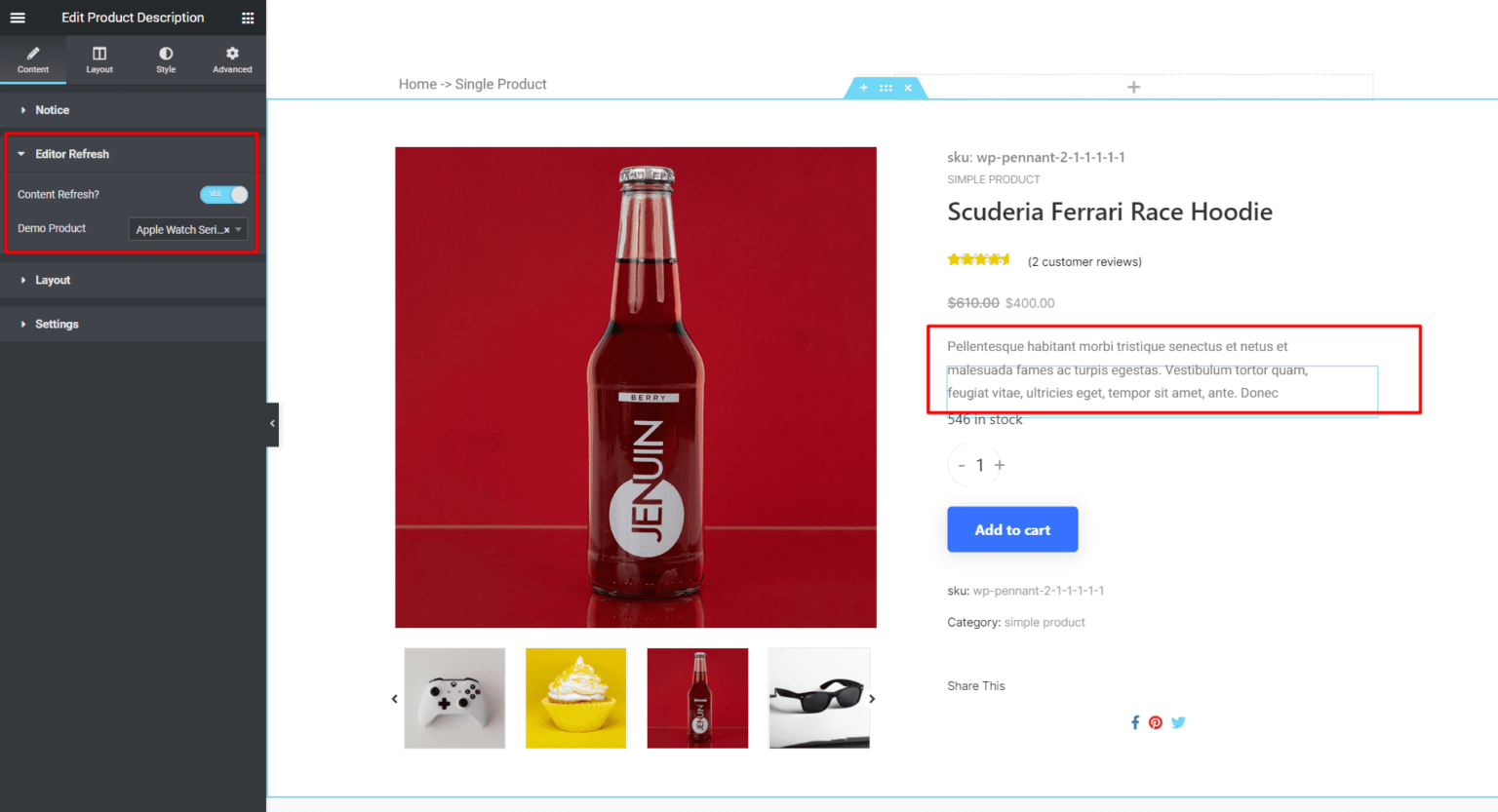Click the Scuderia Ferrari Race Hoodie title
The height and width of the screenshot is (812, 1498).
tap(1110, 212)
